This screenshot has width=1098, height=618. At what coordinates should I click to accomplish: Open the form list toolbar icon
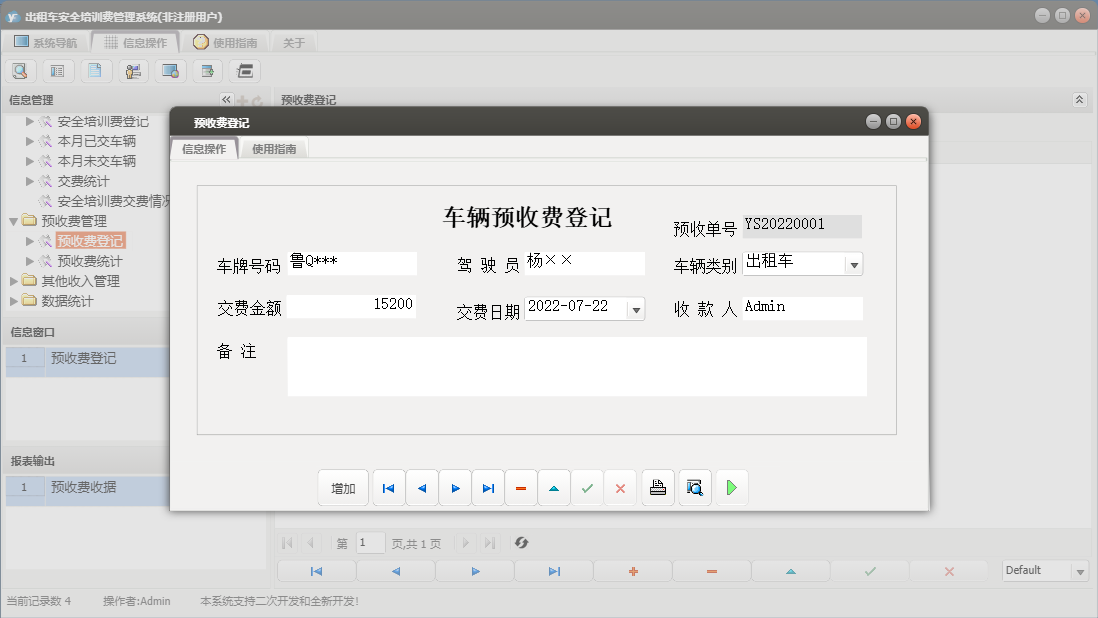pos(56,70)
